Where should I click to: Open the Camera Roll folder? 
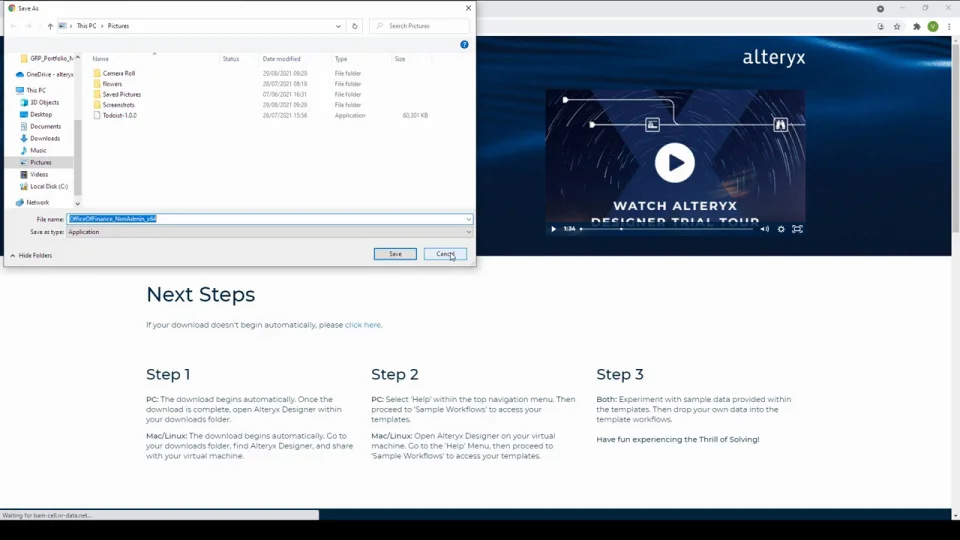(118, 73)
